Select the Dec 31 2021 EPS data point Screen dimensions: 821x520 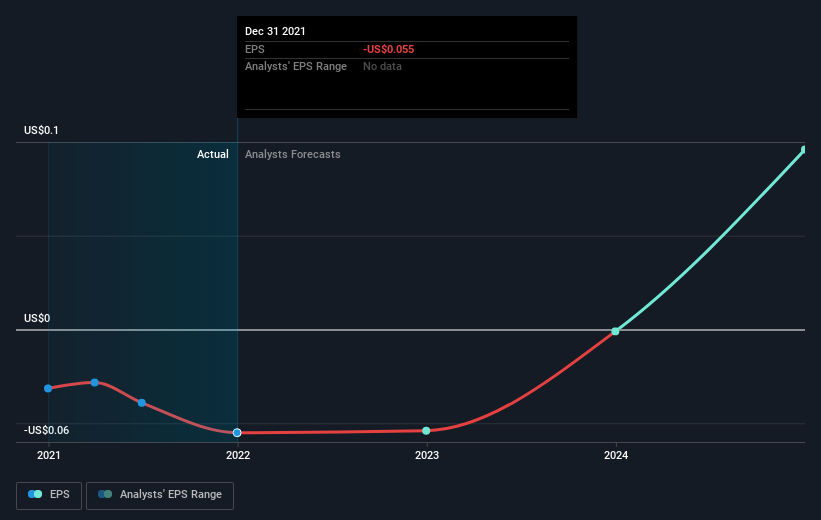(237, 433)
